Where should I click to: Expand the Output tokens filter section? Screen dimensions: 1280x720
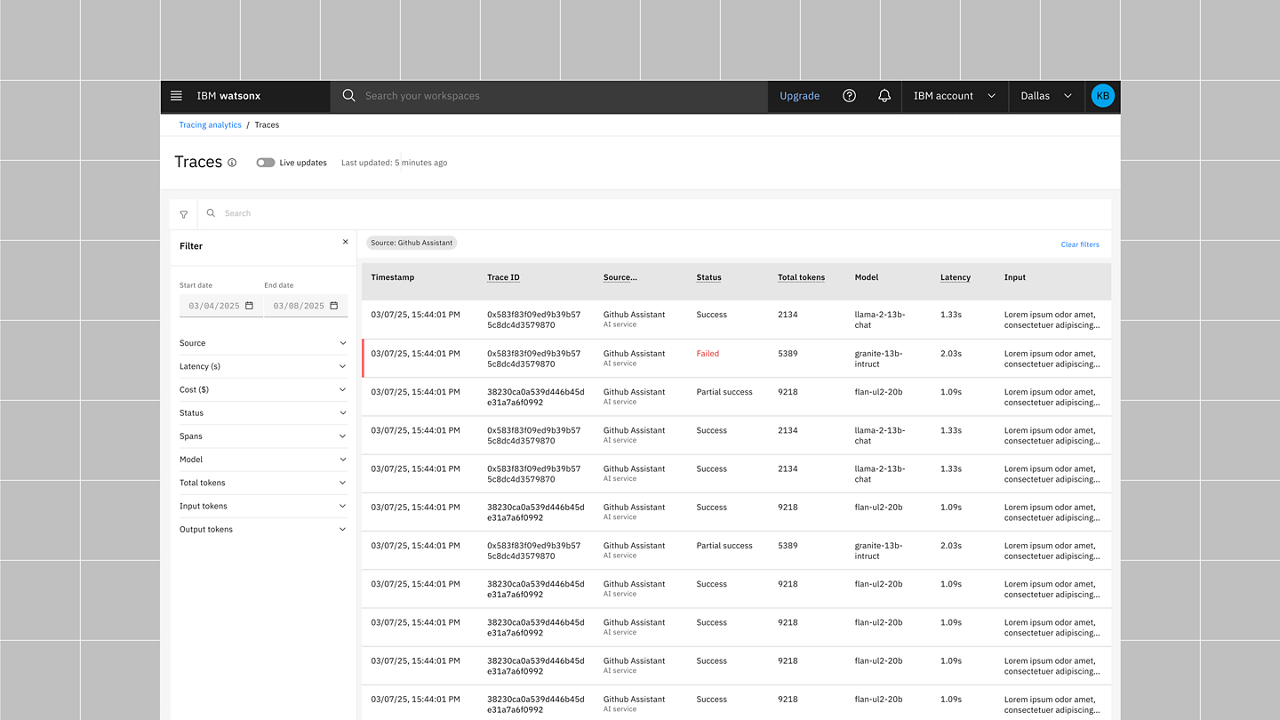(263, 529)
